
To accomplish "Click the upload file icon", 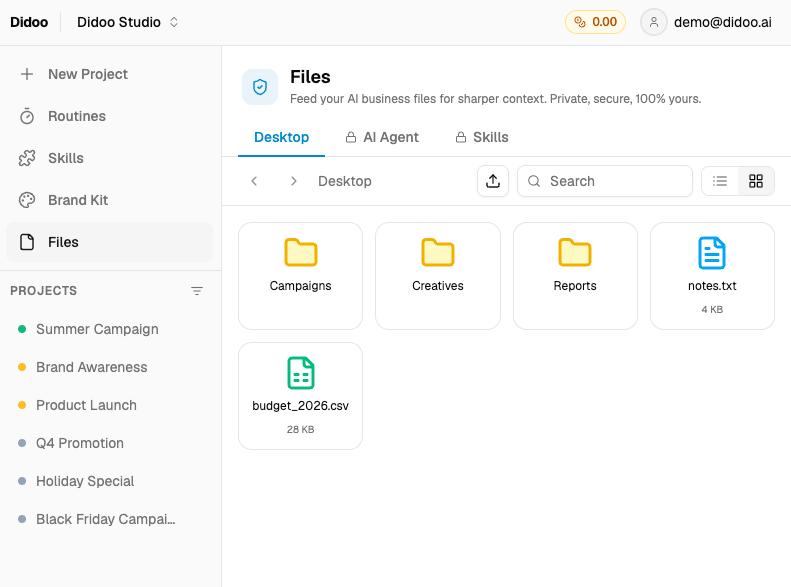I will click(493, 181).
